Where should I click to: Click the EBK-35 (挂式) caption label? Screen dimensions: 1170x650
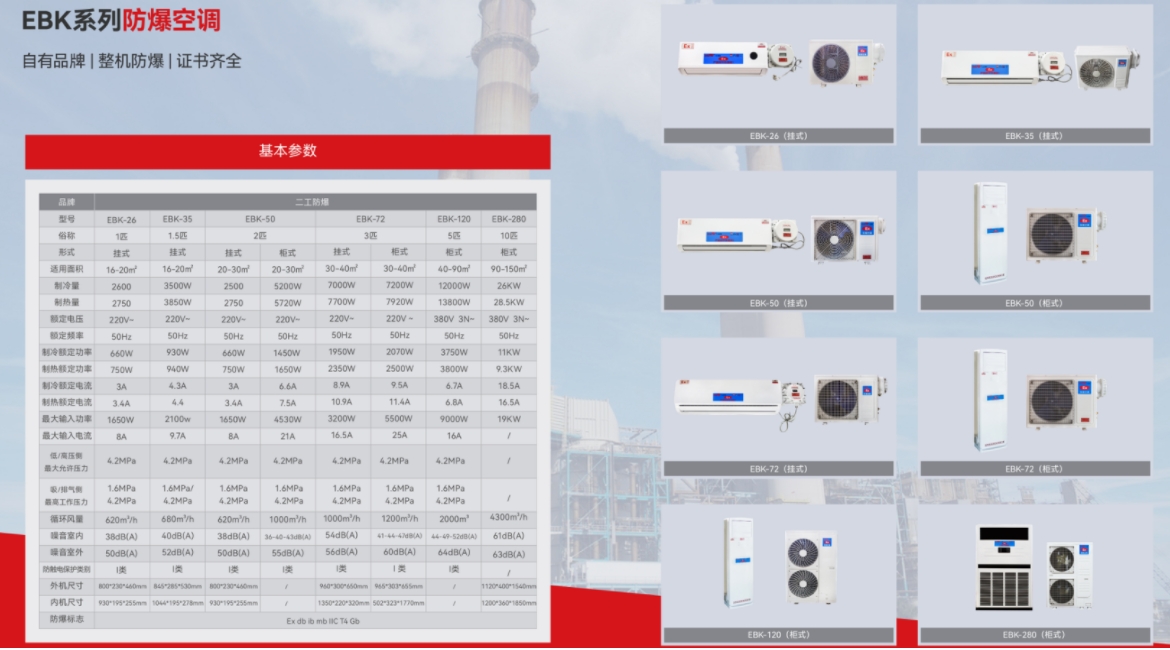(x=1034, y=136)
